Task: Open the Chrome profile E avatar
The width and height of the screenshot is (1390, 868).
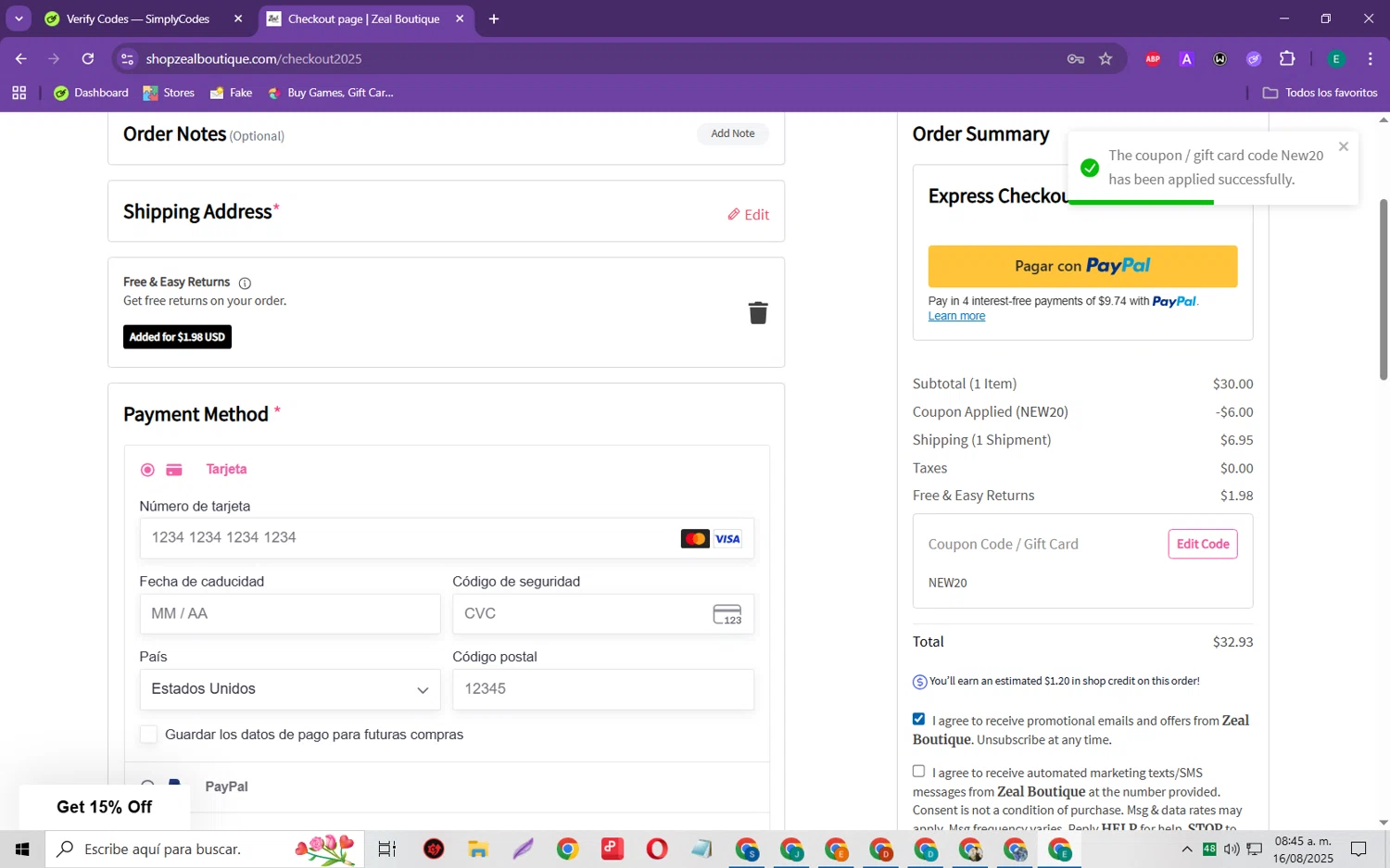Action: point(1336,58)
